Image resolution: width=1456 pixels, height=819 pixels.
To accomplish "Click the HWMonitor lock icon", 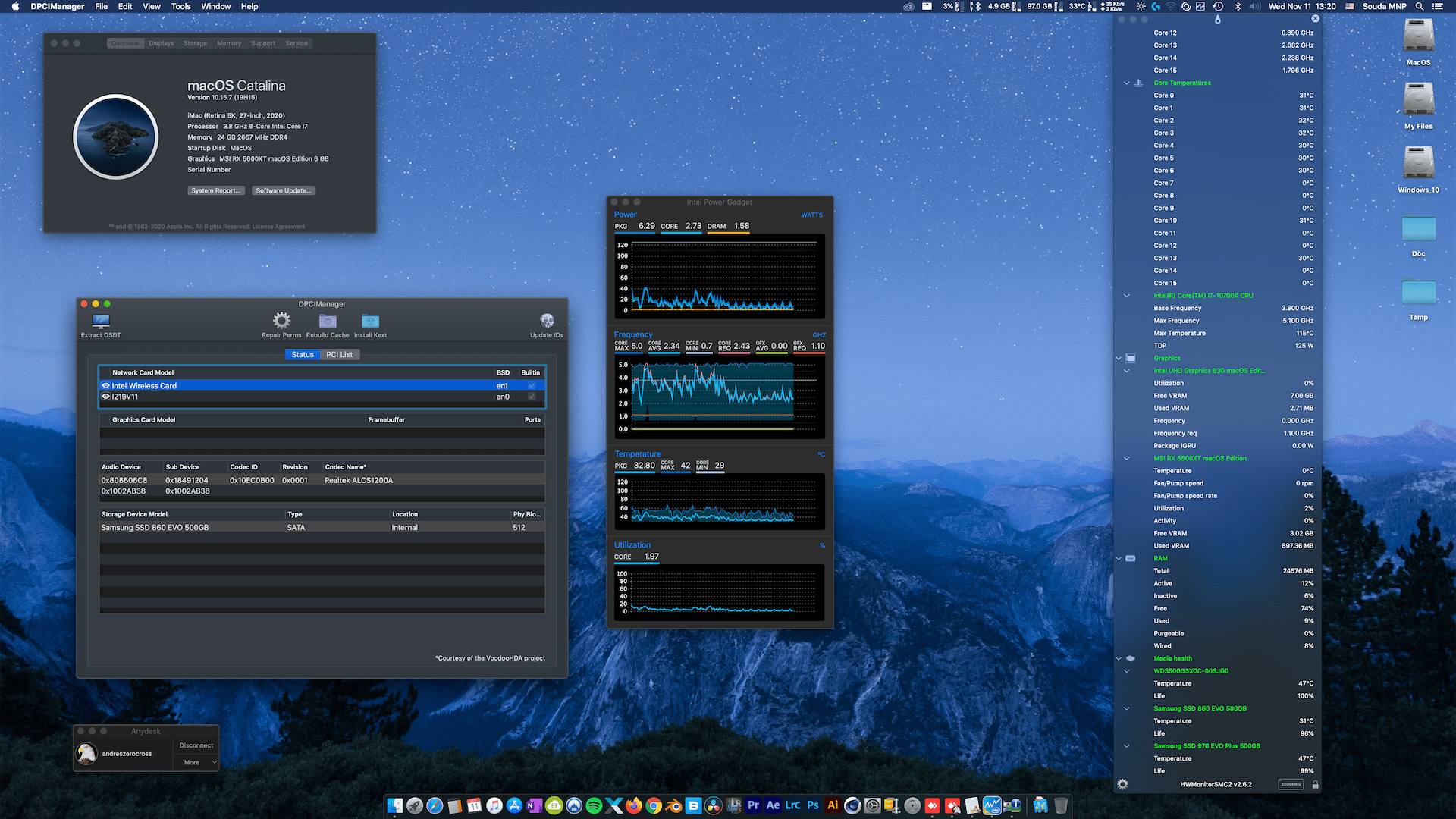I will pyautogui.click(x=1315, y=785).
